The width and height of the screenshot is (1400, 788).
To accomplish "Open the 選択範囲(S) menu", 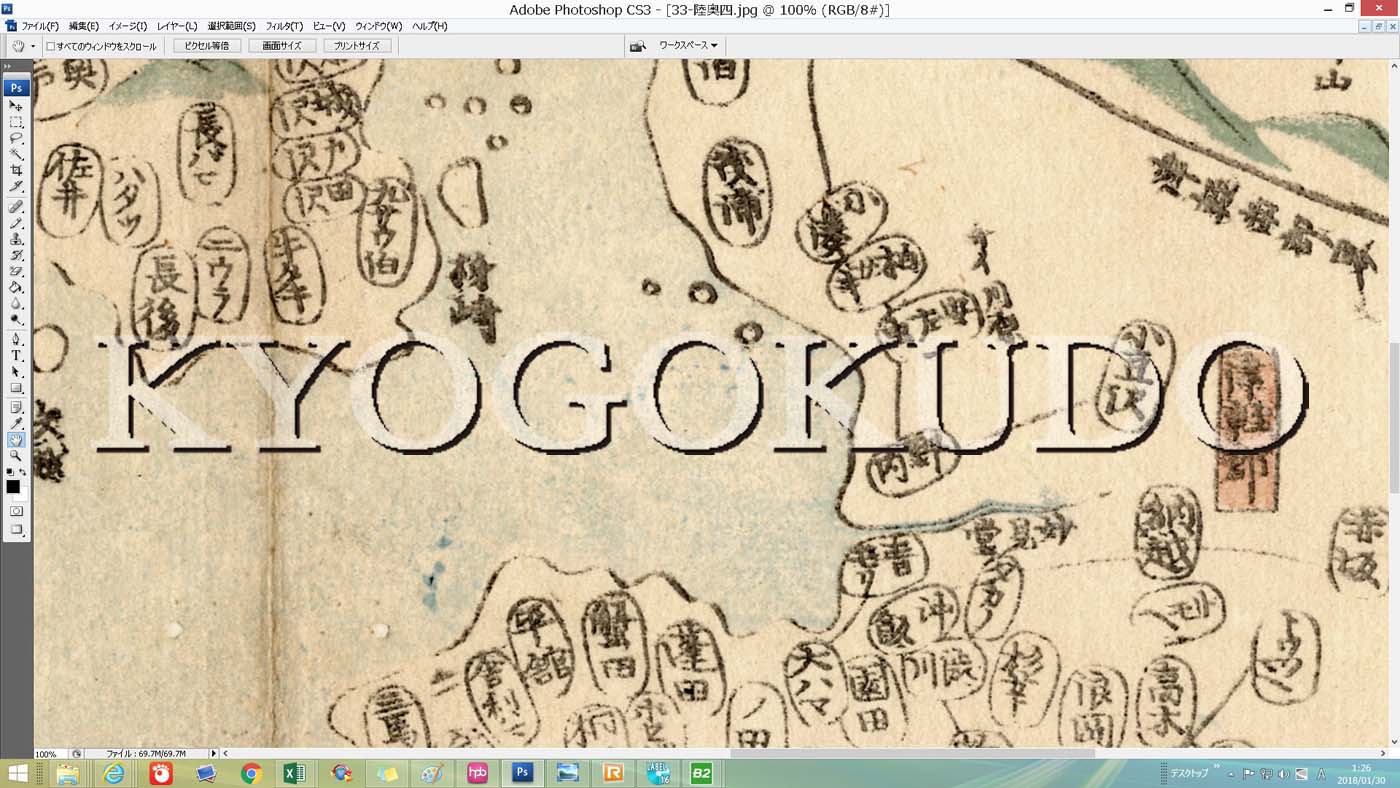I will click(231, 26).
